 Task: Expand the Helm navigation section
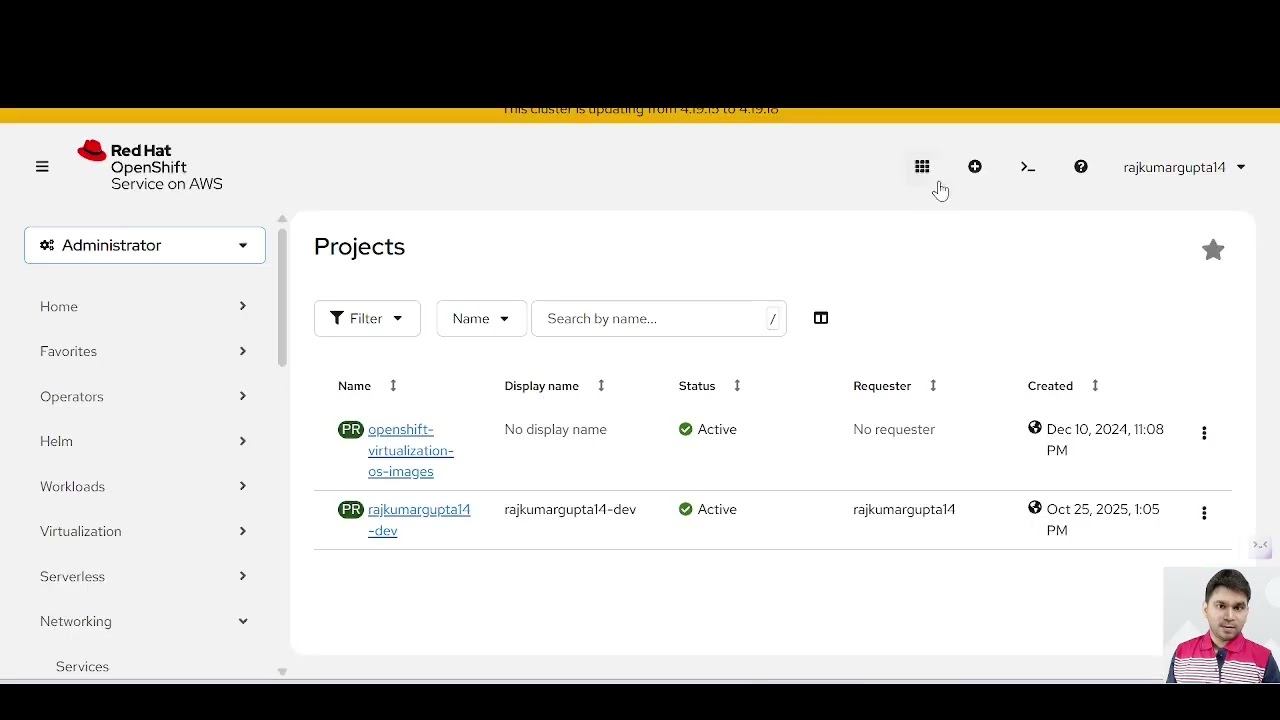pyautogui.click(x=144, y=441)
